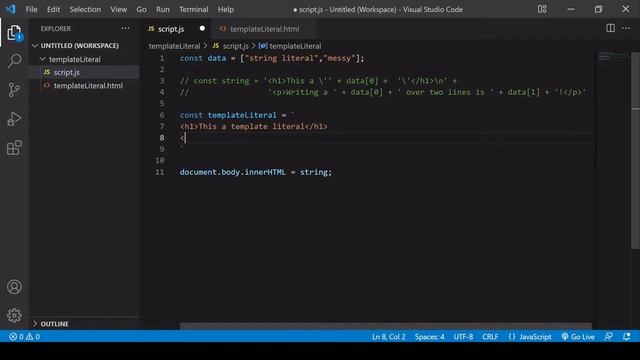The width and height of the screenshot is (640, 360).
Task: Click the EXPLORER panel title
Action: click(x=56, y=29)
